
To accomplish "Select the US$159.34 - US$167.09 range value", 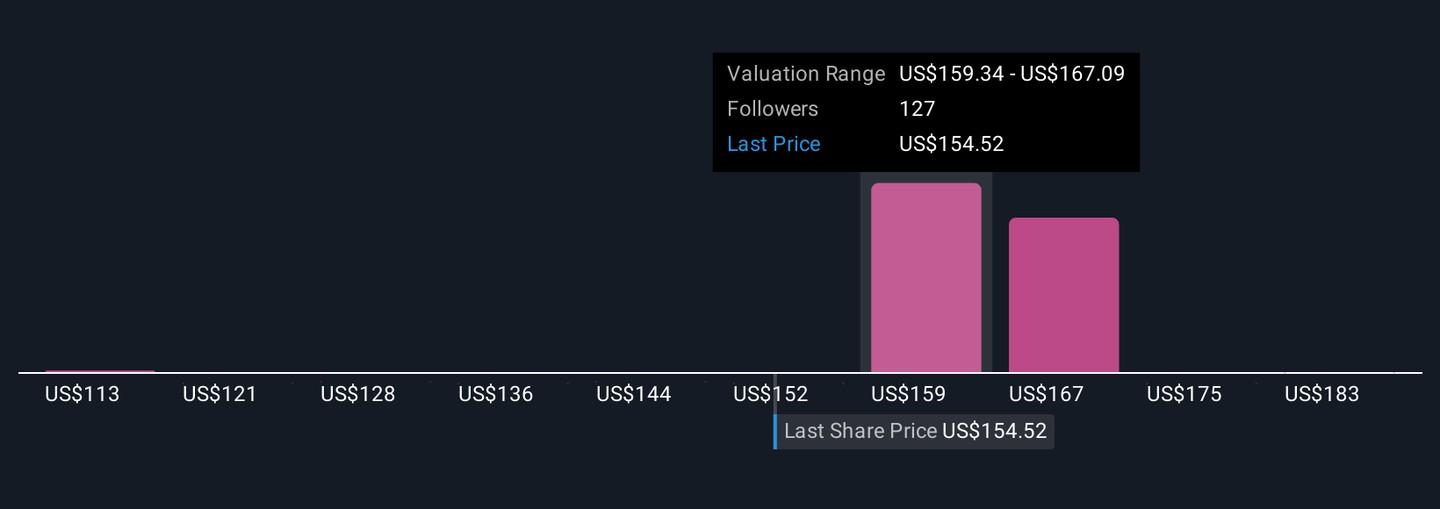I will coord(1012,74).
